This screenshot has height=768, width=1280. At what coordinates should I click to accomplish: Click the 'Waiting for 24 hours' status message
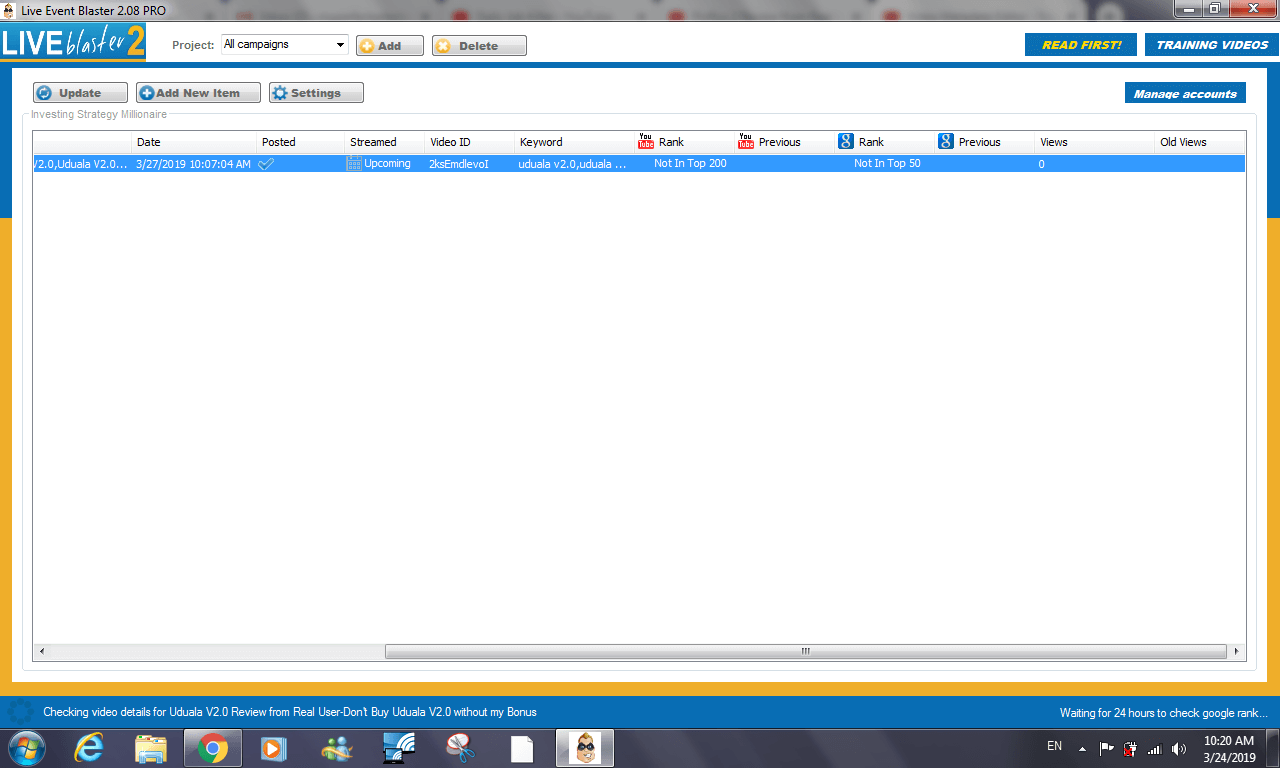[1164, 713]
